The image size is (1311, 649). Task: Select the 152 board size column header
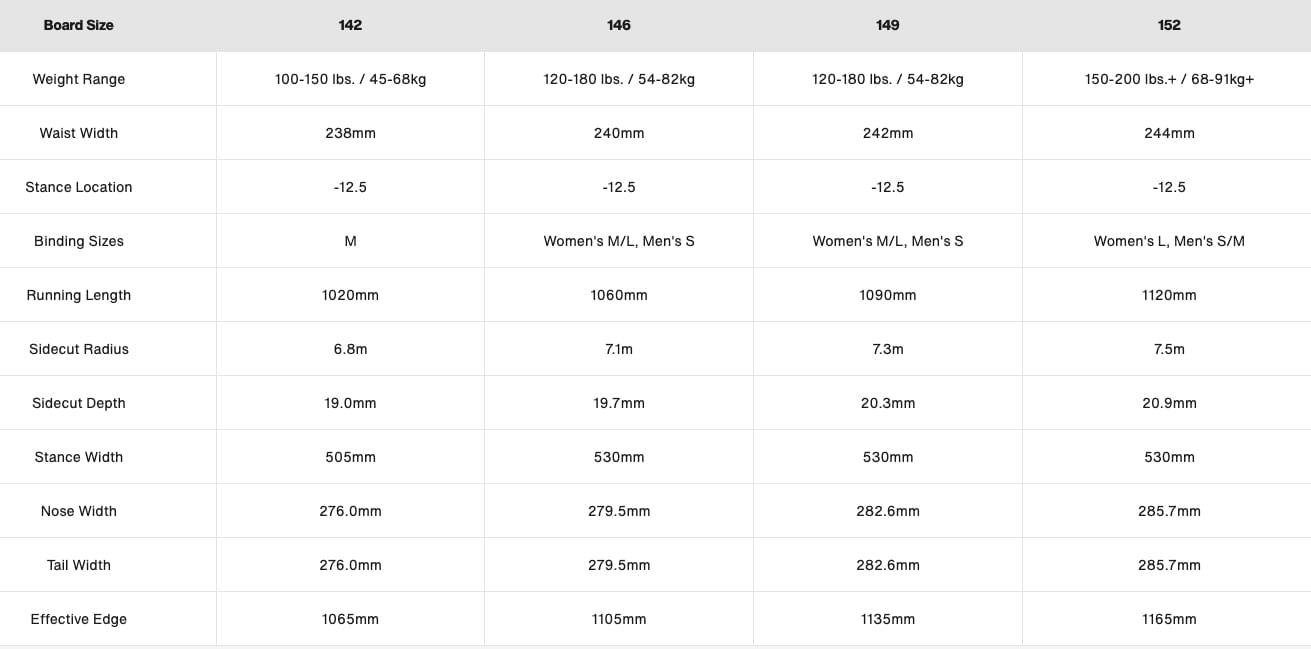tap(1169, 25)
